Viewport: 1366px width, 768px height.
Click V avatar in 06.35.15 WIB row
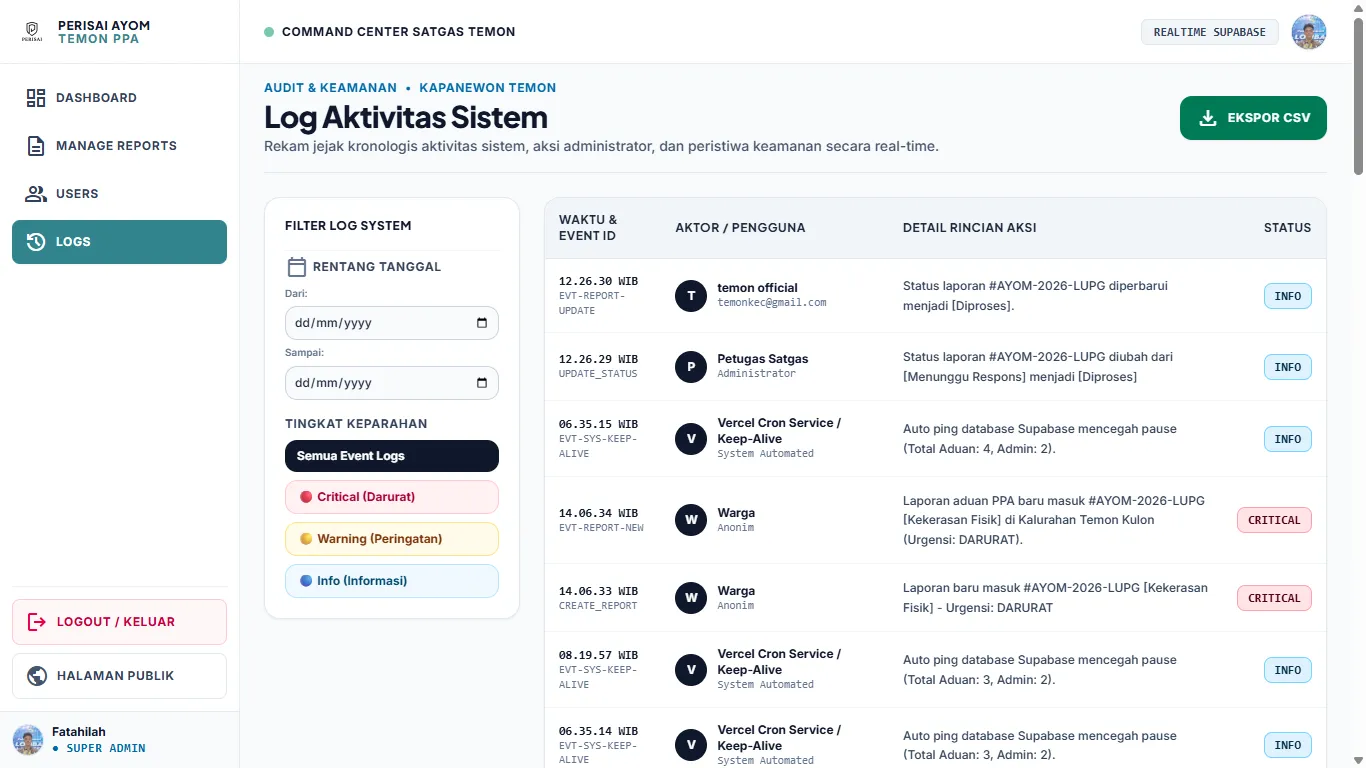(691, 439)
